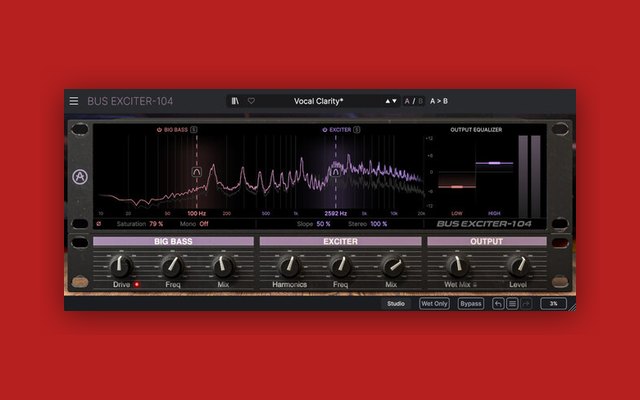Click the Exciter Mix knob
Image resolution: width=640 pixels, height=400 pixels.
[x=392, y=266]
